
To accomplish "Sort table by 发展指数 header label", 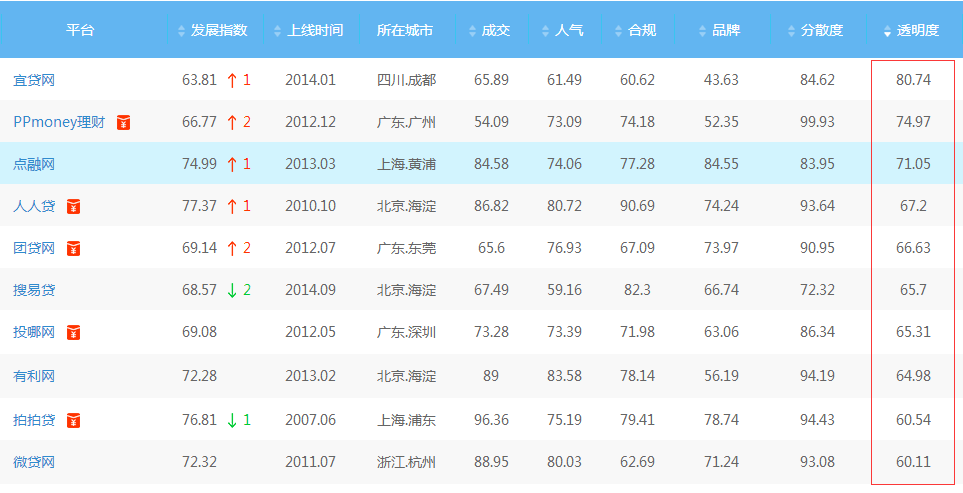I will click(x=219, y=30).
